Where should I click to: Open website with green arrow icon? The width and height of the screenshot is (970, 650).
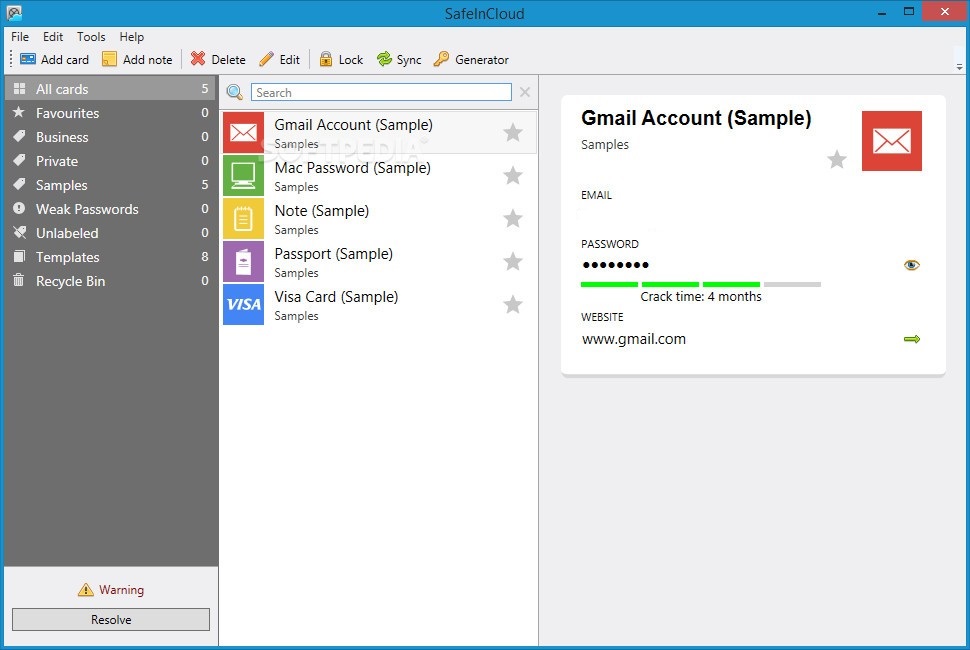click(x=912, y=339)
